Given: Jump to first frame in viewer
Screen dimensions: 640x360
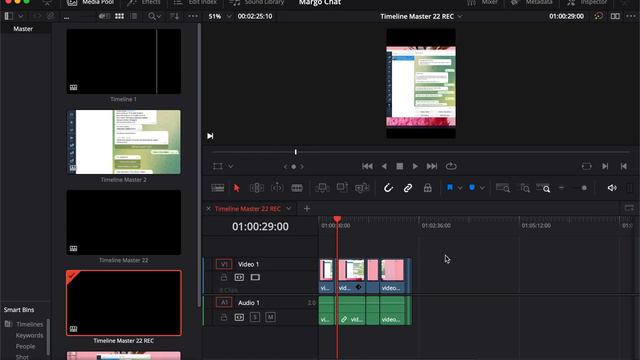Looking at the screenshot, I should tap(367, 166).
